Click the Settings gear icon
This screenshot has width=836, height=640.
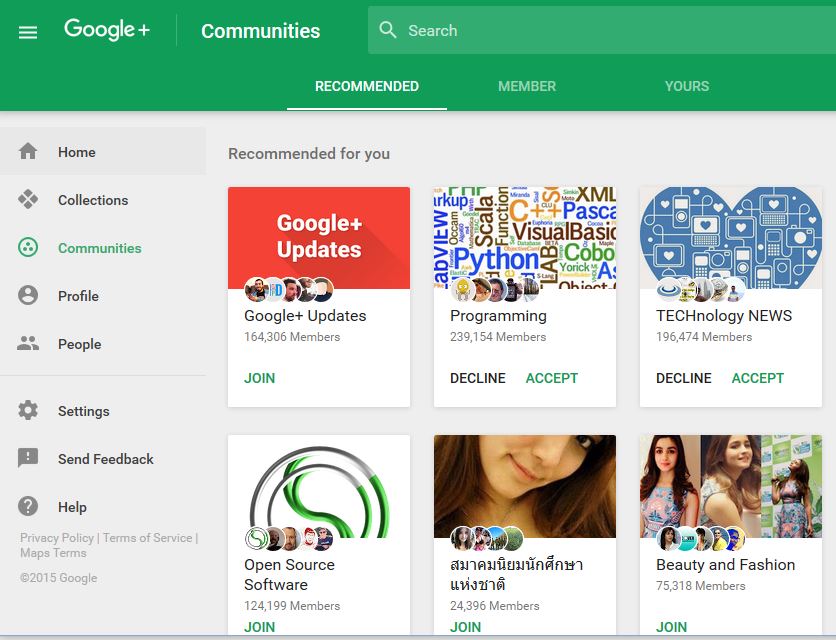pyautogui.click(x=28, y=410)
